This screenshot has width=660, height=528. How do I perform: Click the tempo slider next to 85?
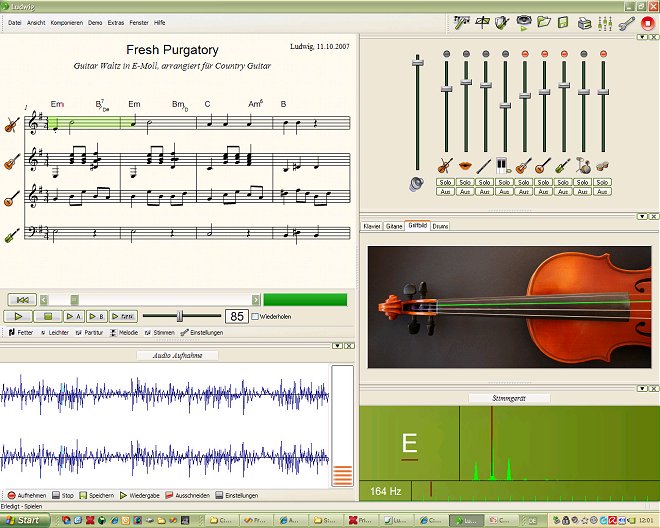[181, 316]
